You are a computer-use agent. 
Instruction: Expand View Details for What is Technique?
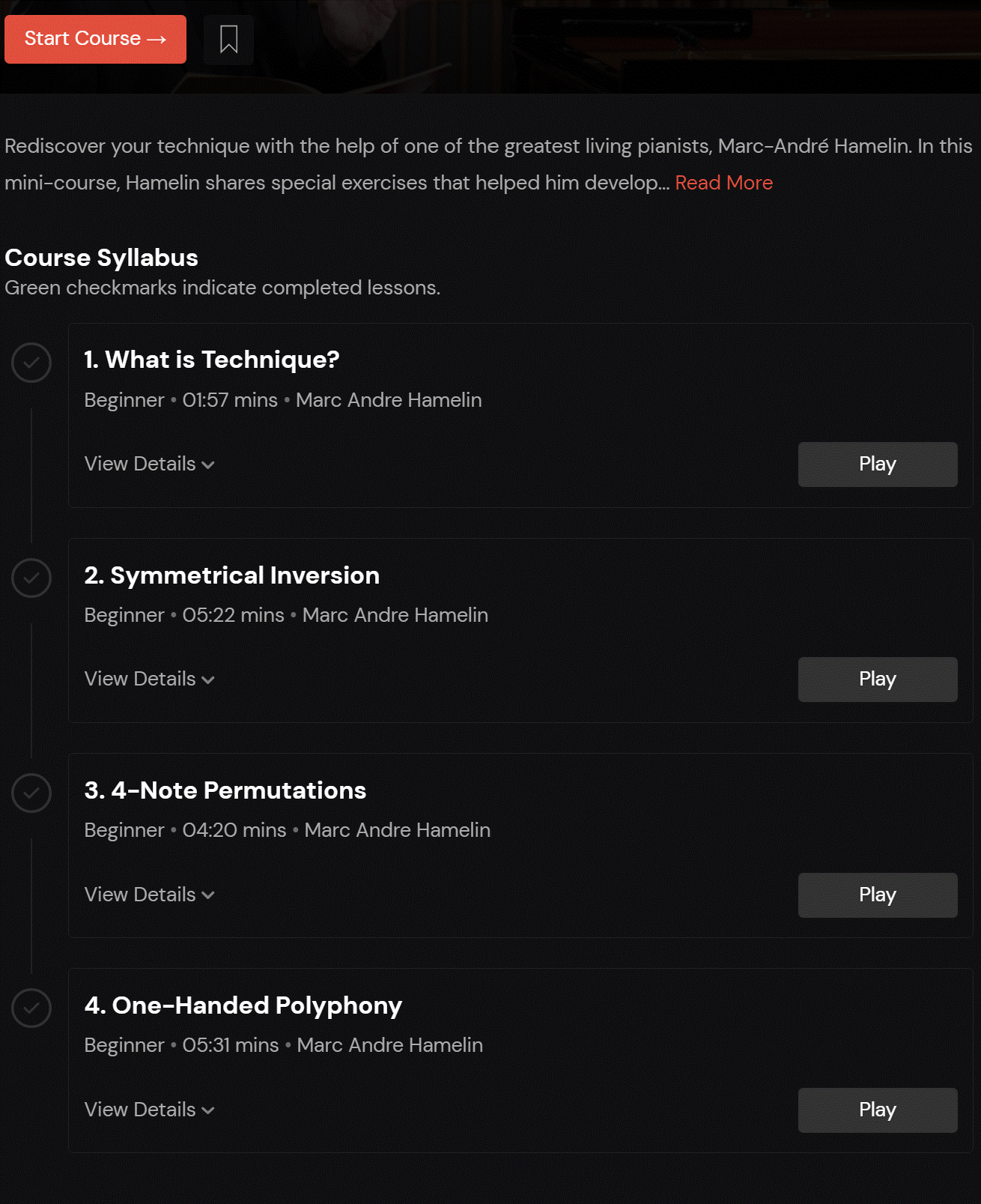tap(150, 464)
